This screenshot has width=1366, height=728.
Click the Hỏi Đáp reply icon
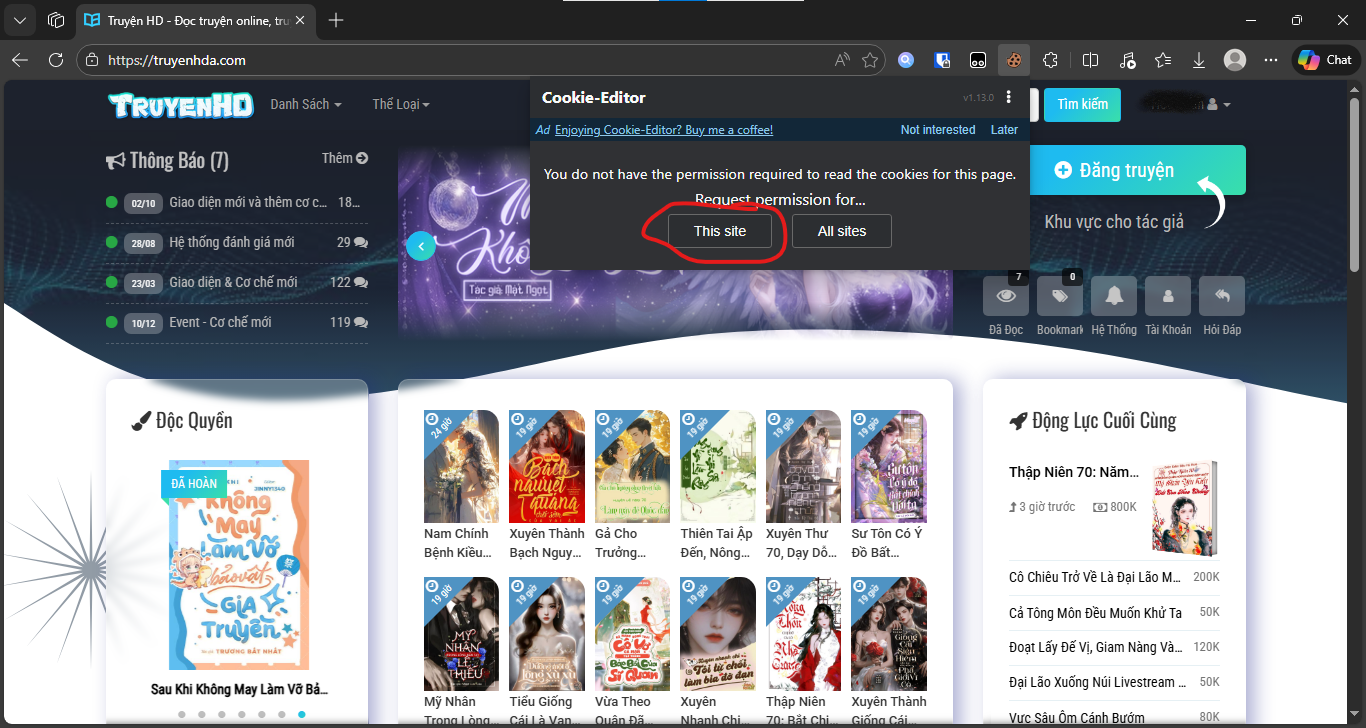1222,296
